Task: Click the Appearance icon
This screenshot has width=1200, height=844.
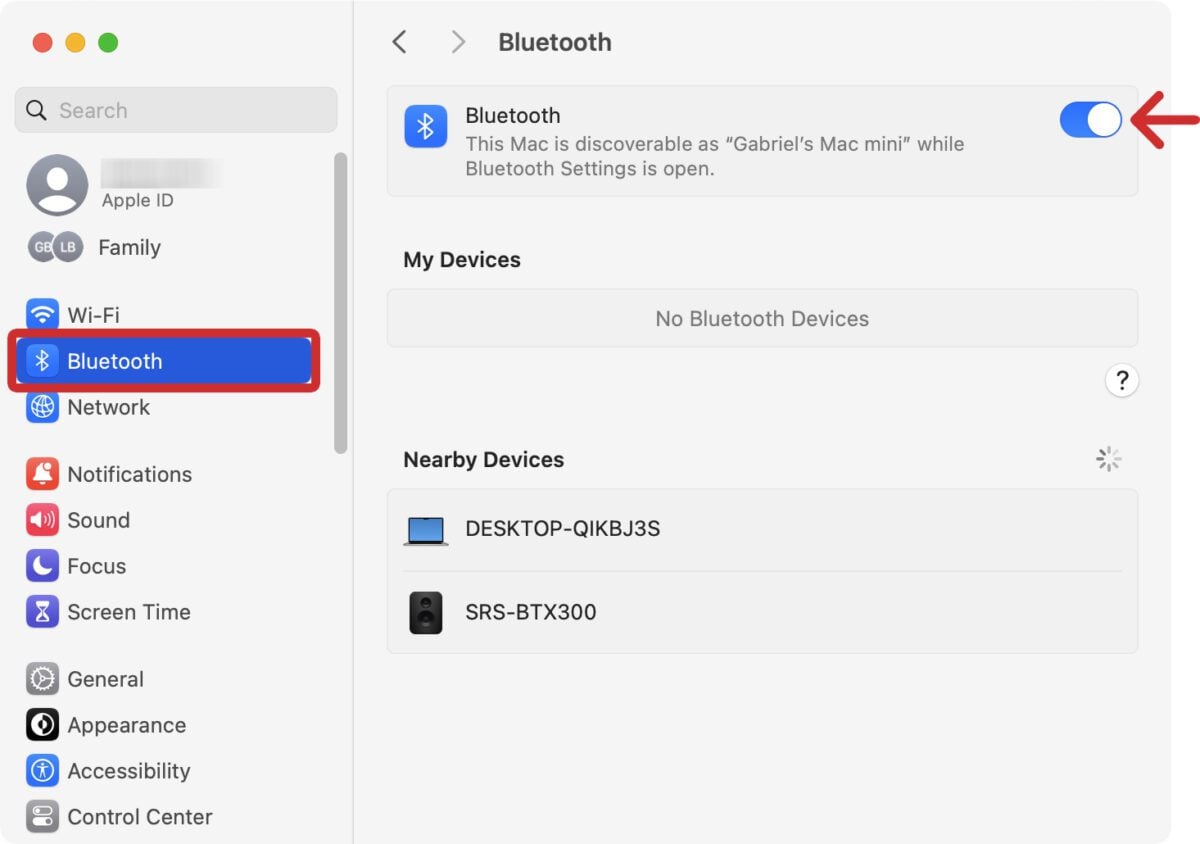Action: (x=42, y=725)
